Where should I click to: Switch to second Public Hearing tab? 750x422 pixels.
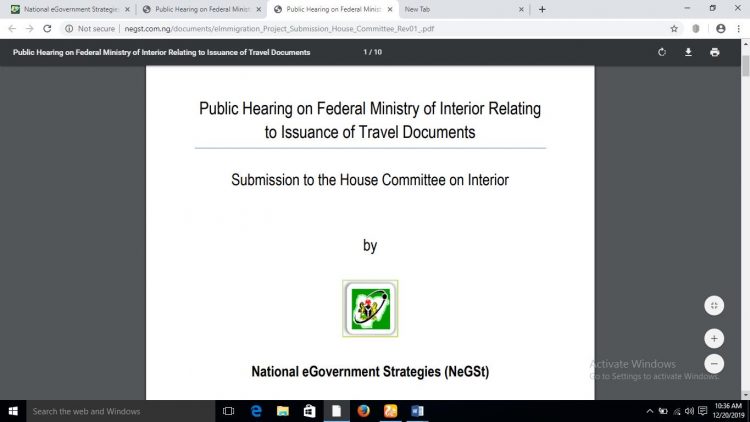click(202, 9)
